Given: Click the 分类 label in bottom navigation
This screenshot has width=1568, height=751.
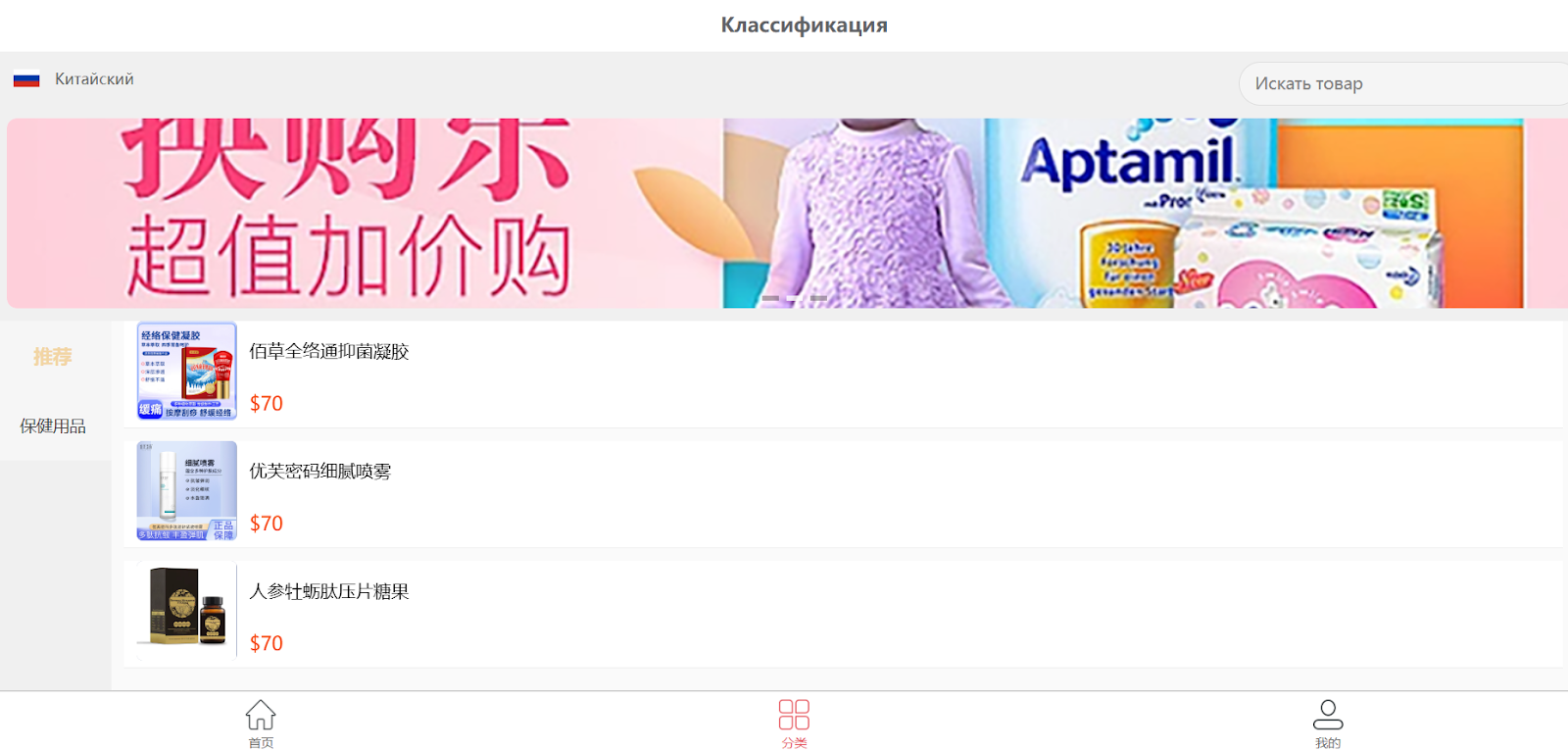Looking at the screenshot, I should [794, 743].
